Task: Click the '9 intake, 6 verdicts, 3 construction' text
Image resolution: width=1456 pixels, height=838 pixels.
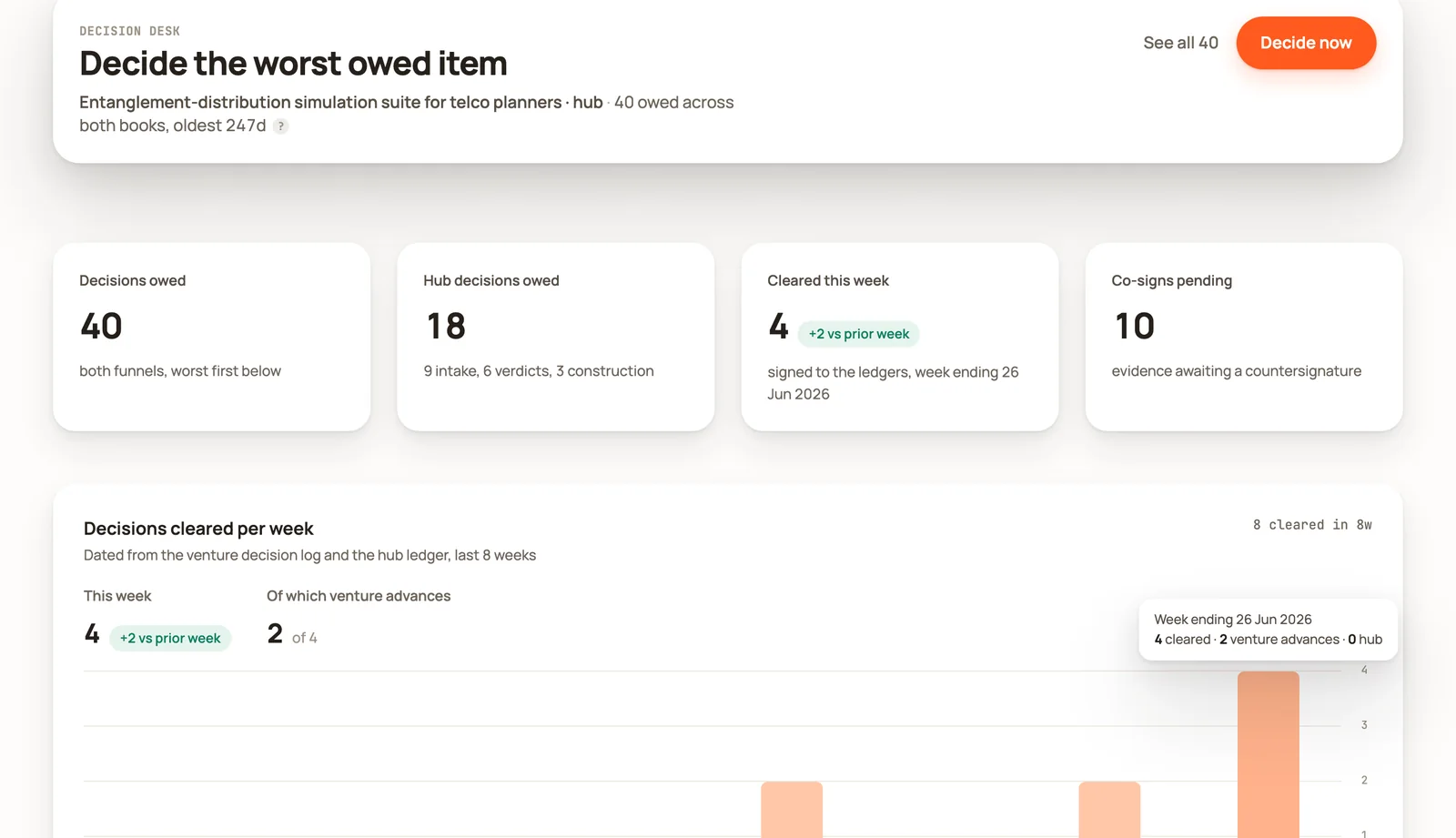Action: click(x=539, y=371)
